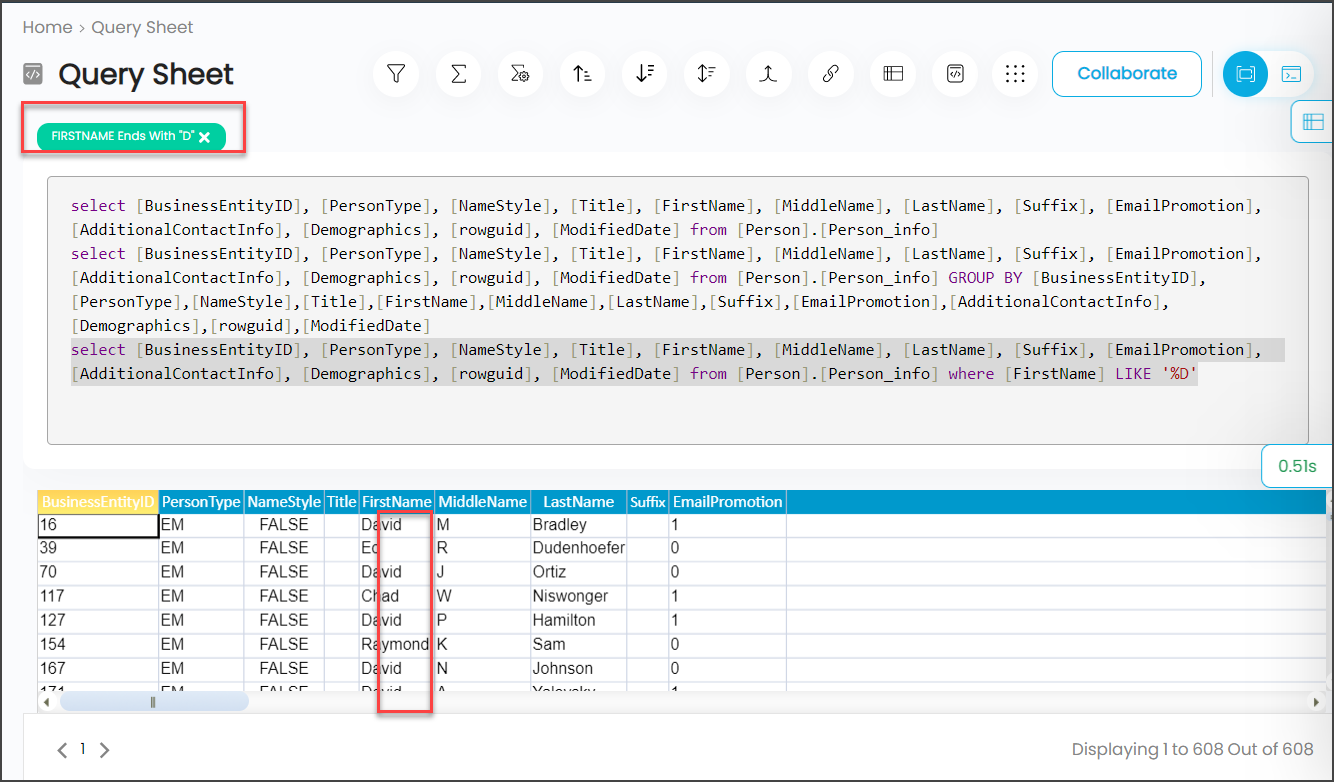Click the Title column header
Viewport: 1334px width, 782px height.
(342, 502)
